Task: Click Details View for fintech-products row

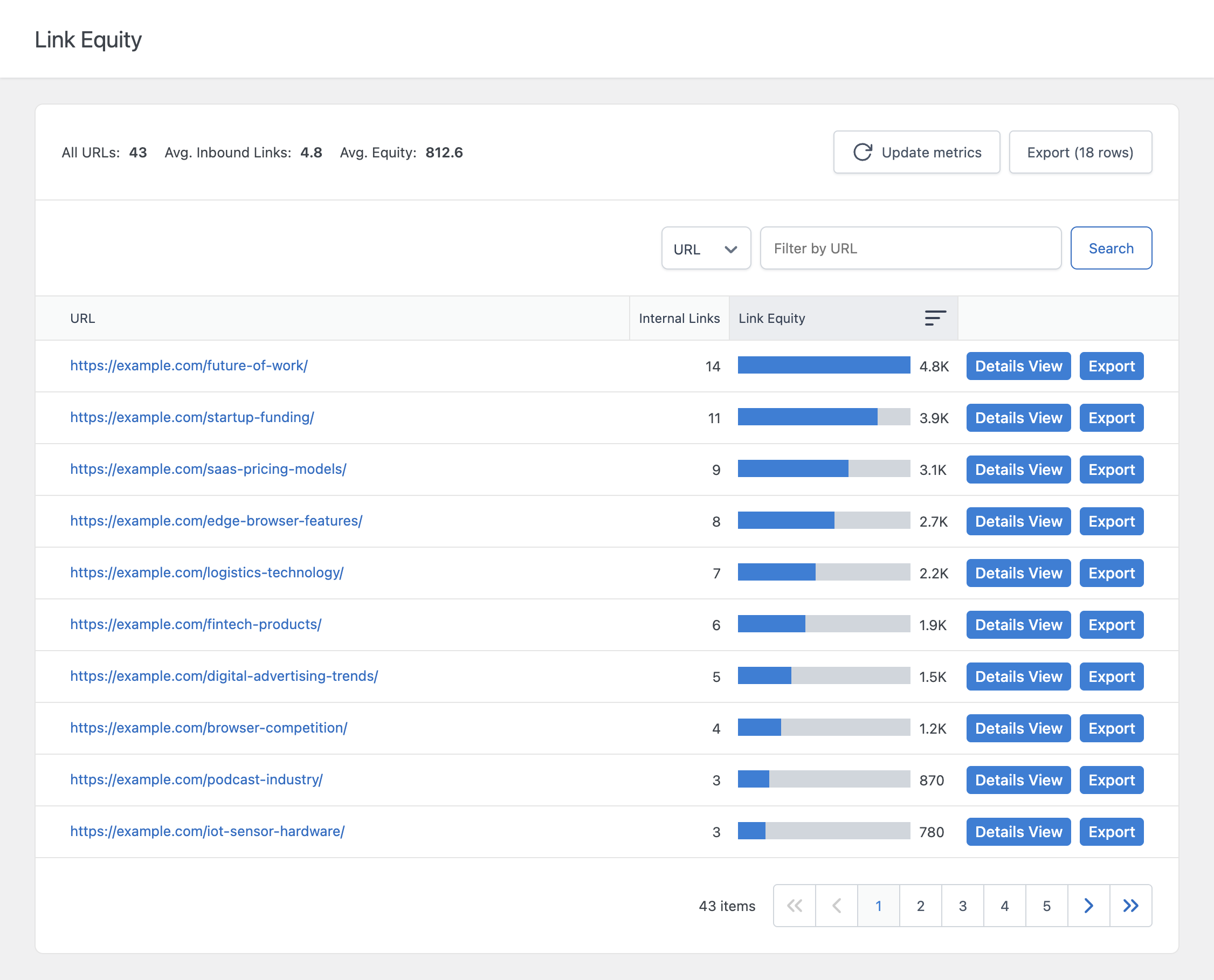Action: tap(1018, 625)
